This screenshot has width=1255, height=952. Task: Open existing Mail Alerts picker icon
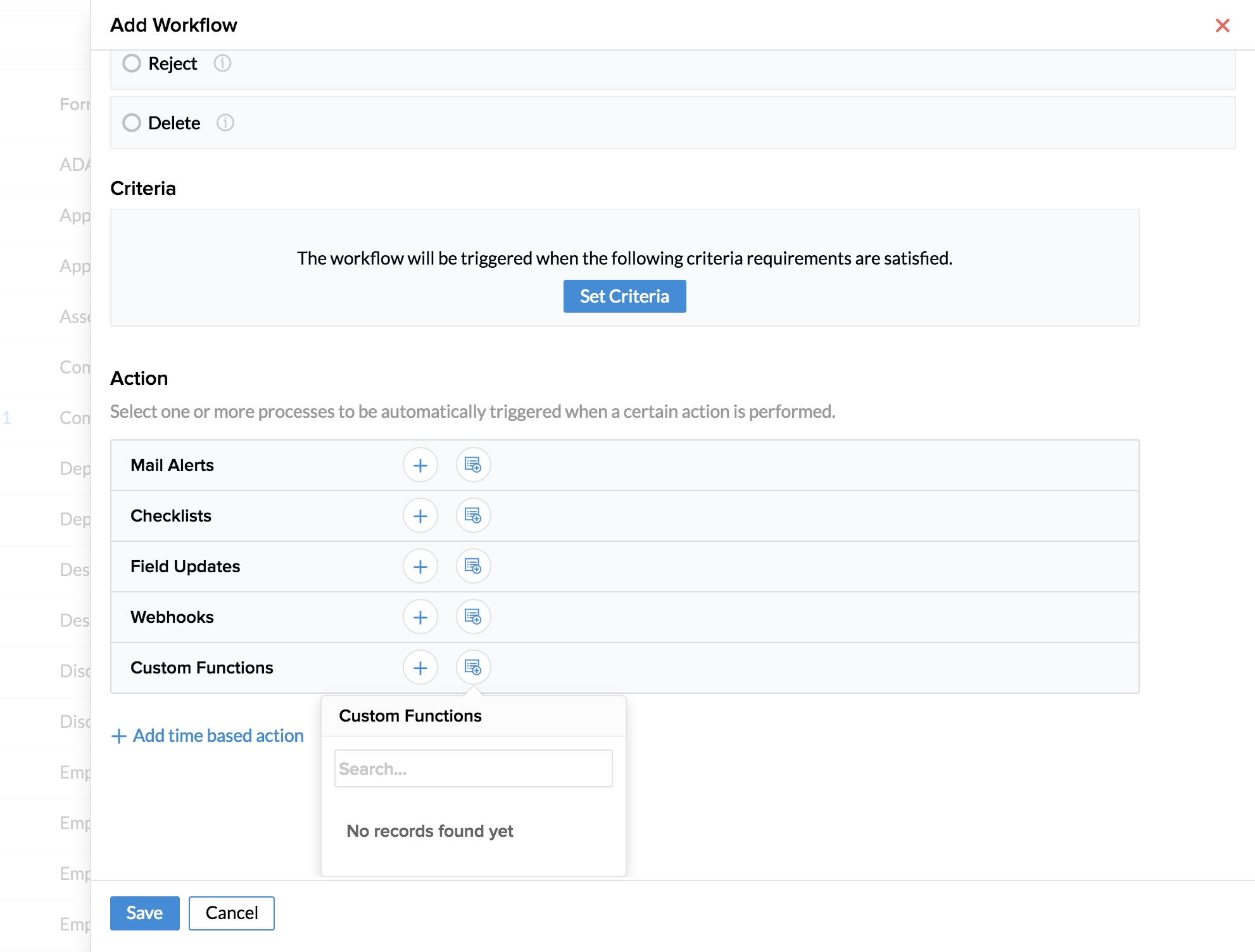473,465
